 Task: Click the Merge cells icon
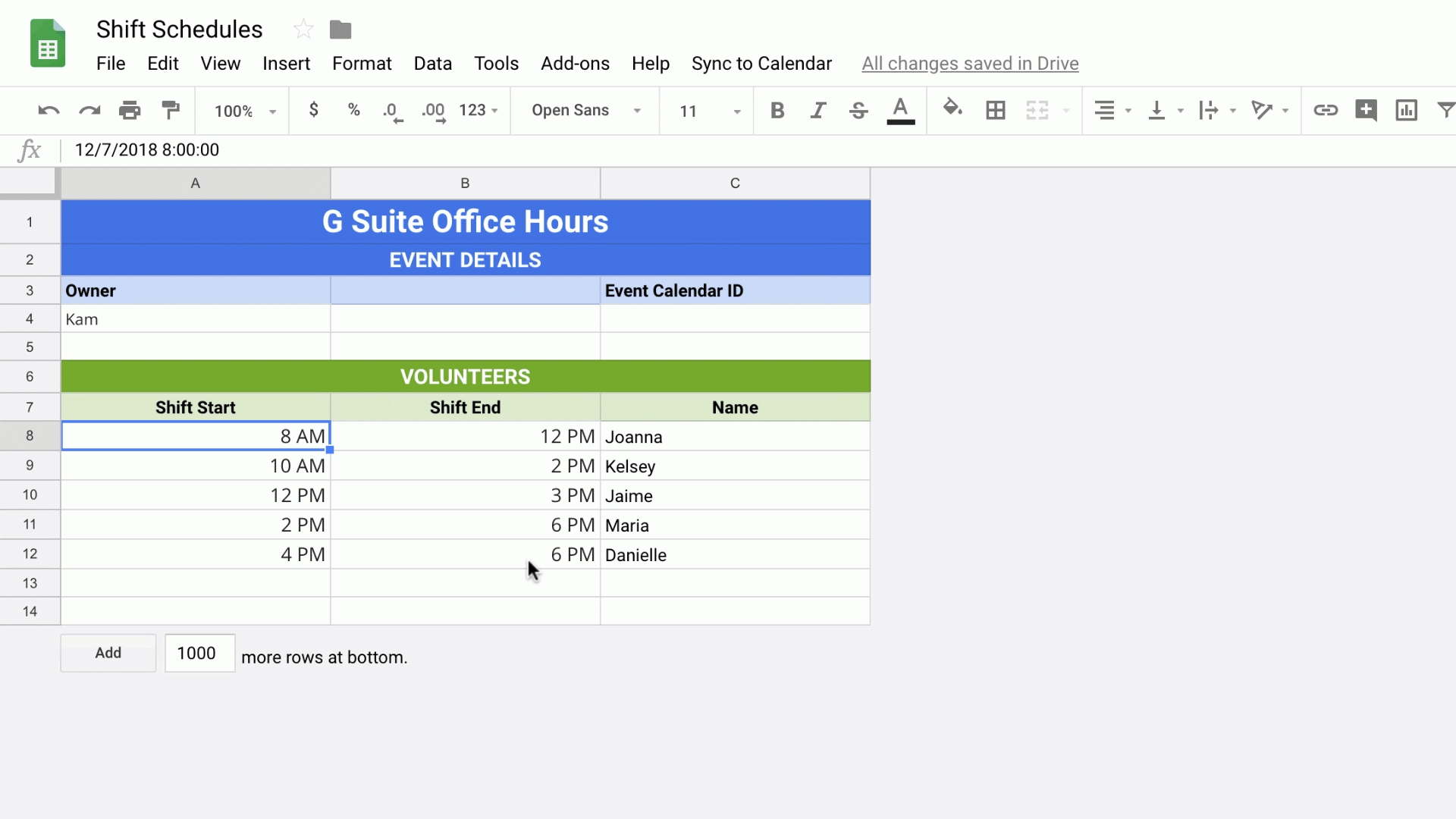pos(1038,110)
